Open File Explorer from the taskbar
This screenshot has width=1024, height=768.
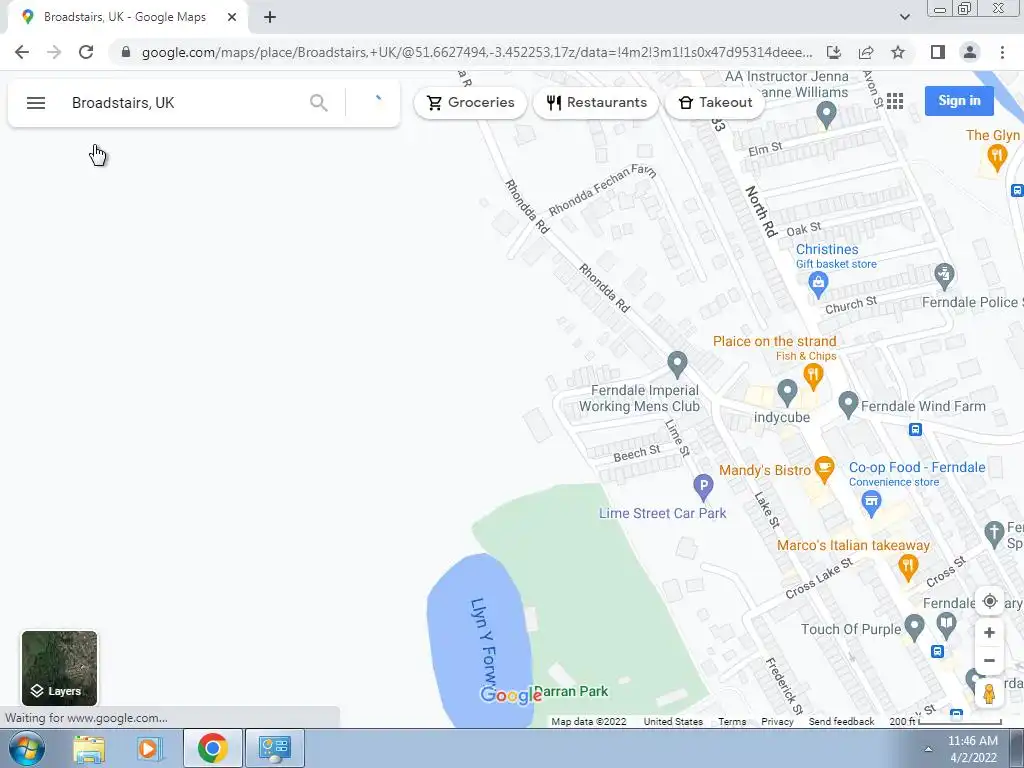pyautogui.click(x=89, y=748)
